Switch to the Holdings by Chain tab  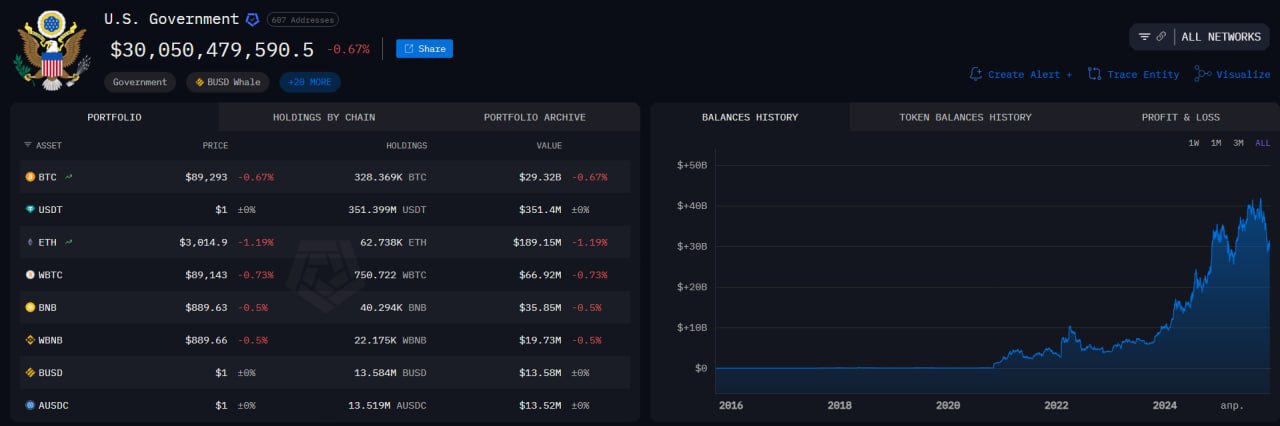click(324, 117)
